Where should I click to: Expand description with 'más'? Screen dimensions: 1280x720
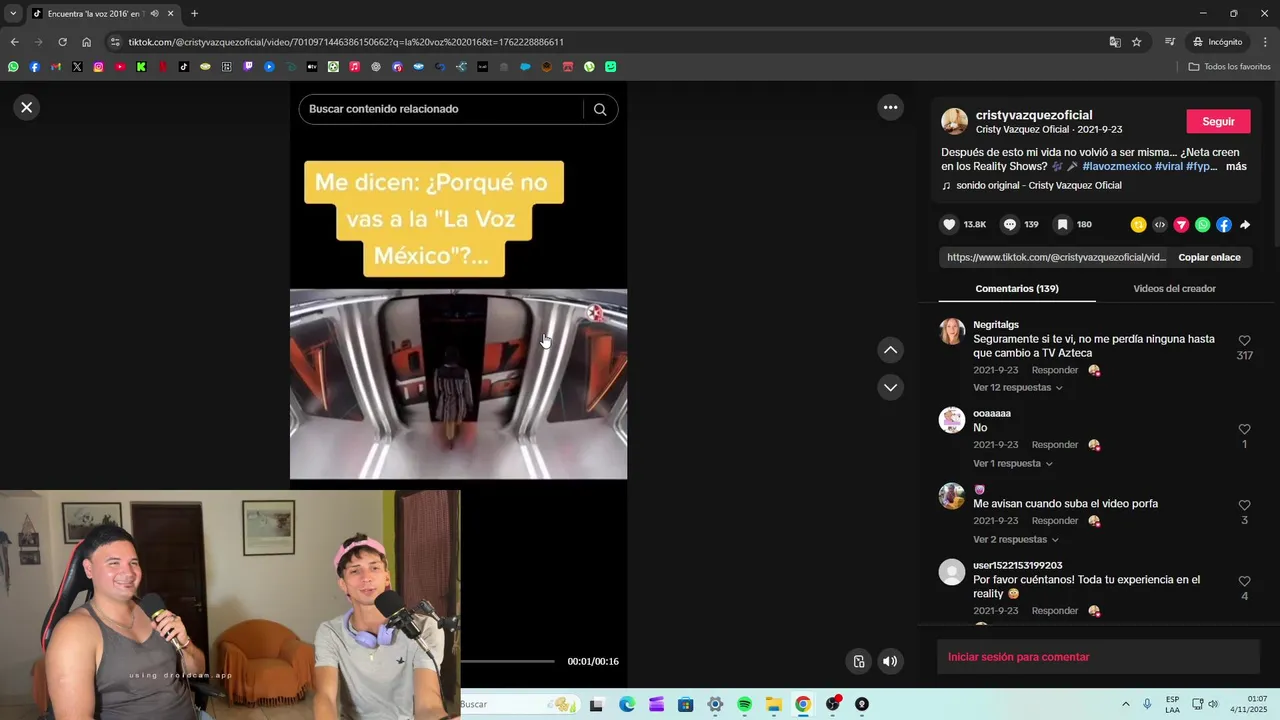pyautogui.click(x=1236, y=166)
